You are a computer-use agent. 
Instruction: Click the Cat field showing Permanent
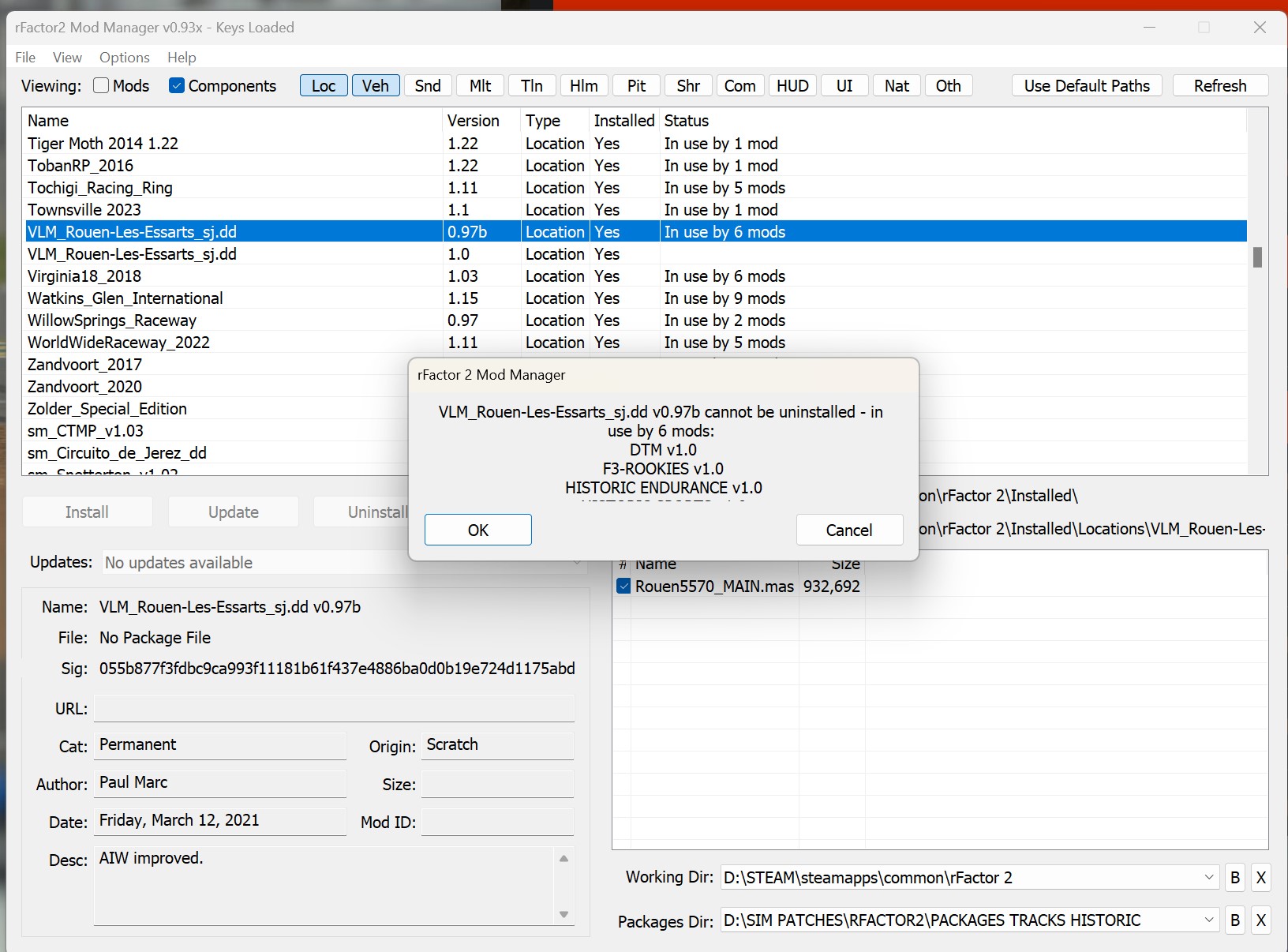pyautogui.click(x=220, y=745)
